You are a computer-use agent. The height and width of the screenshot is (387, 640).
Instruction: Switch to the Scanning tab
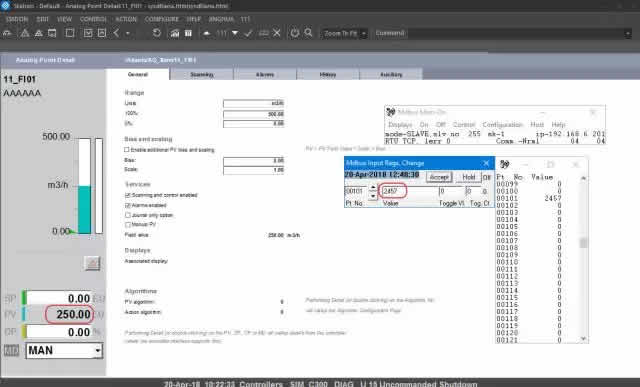click(202, 75)
